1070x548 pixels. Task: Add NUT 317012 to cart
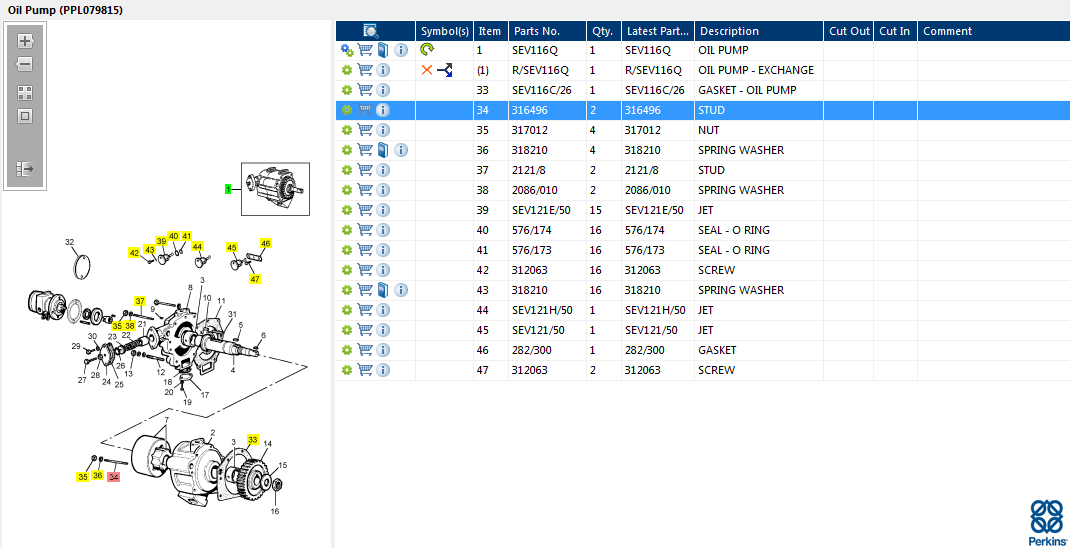click(x=365, y=130)
